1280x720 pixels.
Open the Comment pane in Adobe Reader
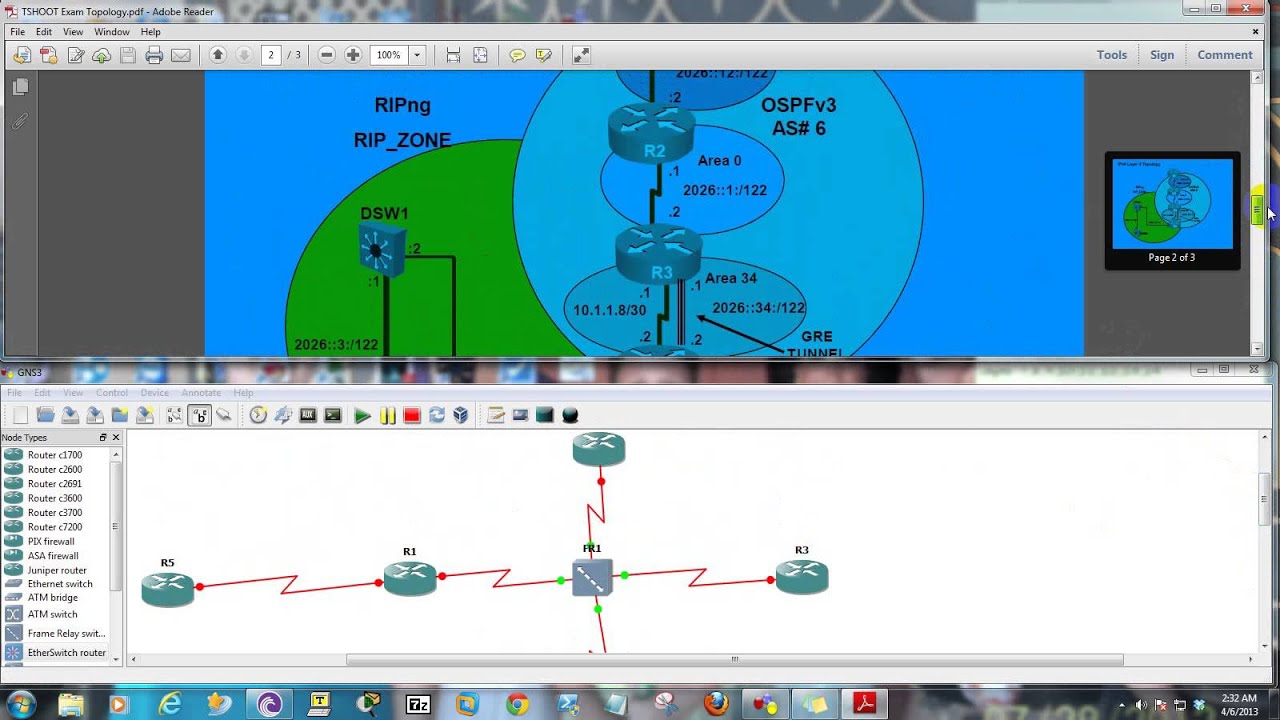point(1225,55)
